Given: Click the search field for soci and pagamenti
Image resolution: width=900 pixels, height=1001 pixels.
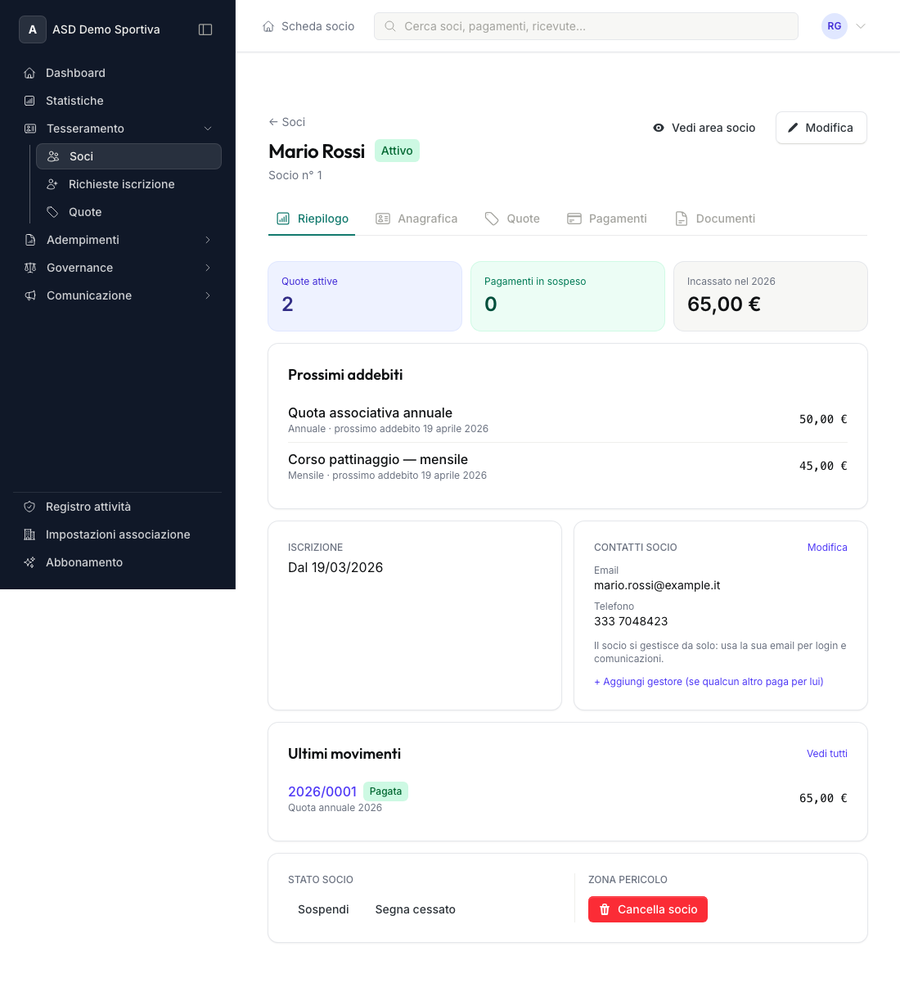Looking at the screenshot, I should pos(586,27).
